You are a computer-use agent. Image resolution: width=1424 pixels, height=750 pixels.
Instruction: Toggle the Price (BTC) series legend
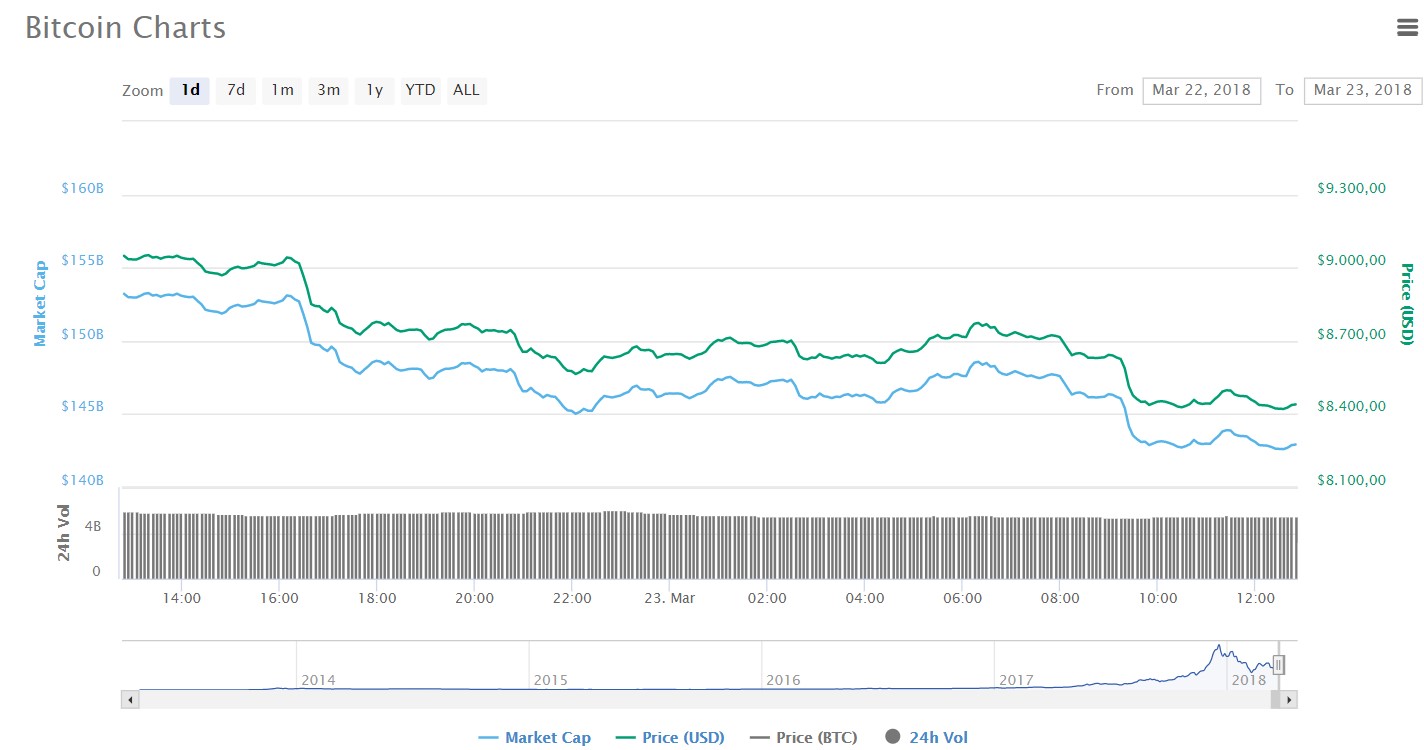click(x=803, y=738)
